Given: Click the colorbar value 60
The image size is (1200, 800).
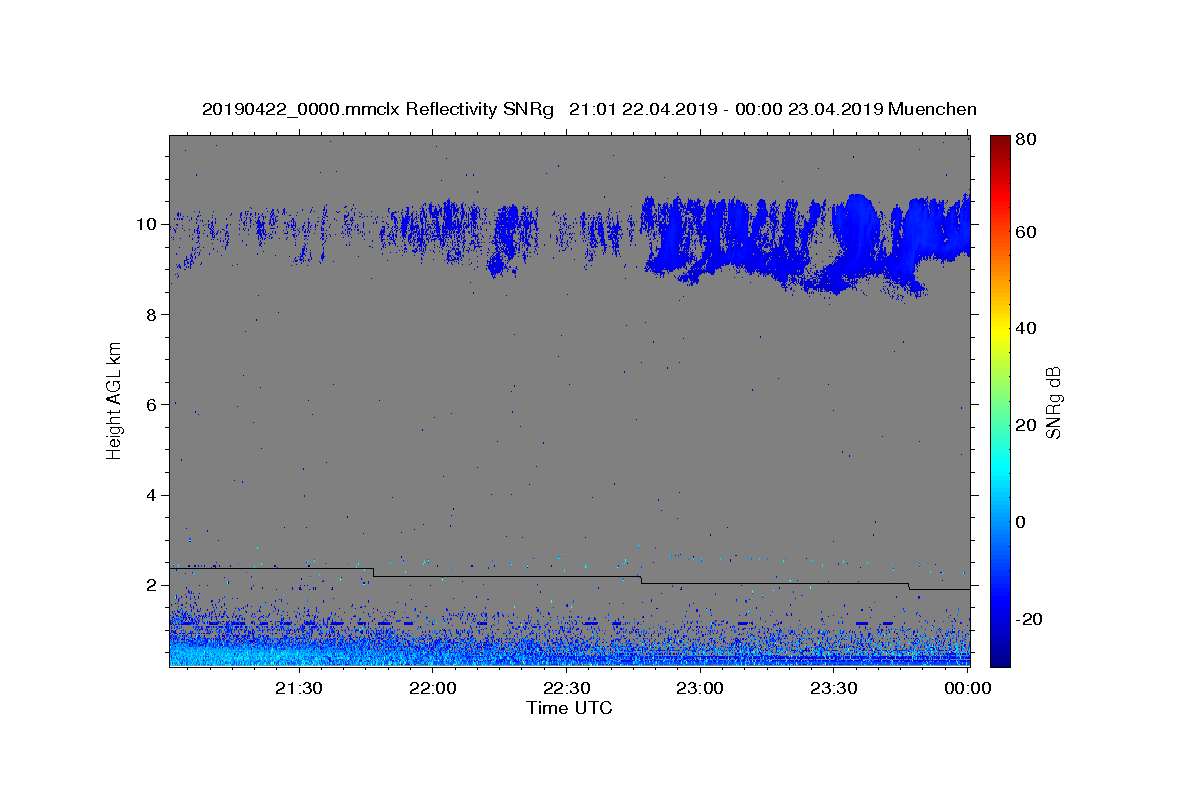Looking at the screenshot, I should (x=1026, y=232).
